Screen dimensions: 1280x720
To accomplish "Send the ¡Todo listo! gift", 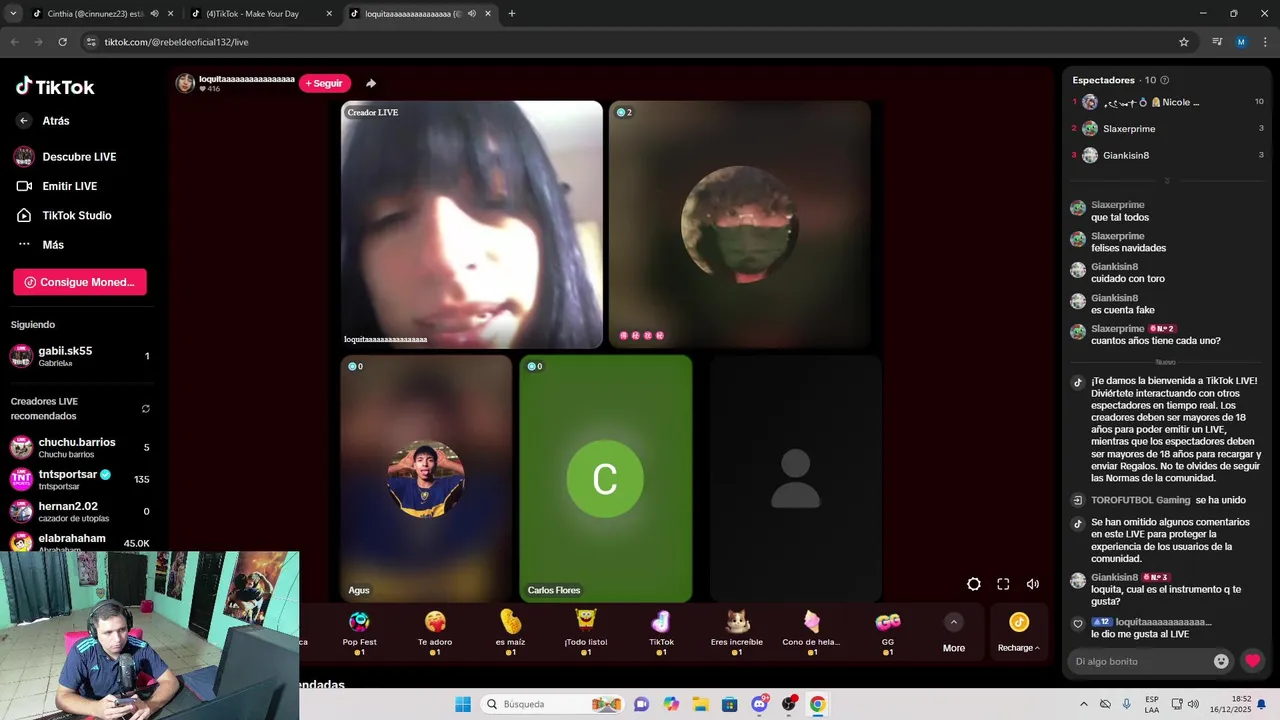I will click(x=586, y=631).
